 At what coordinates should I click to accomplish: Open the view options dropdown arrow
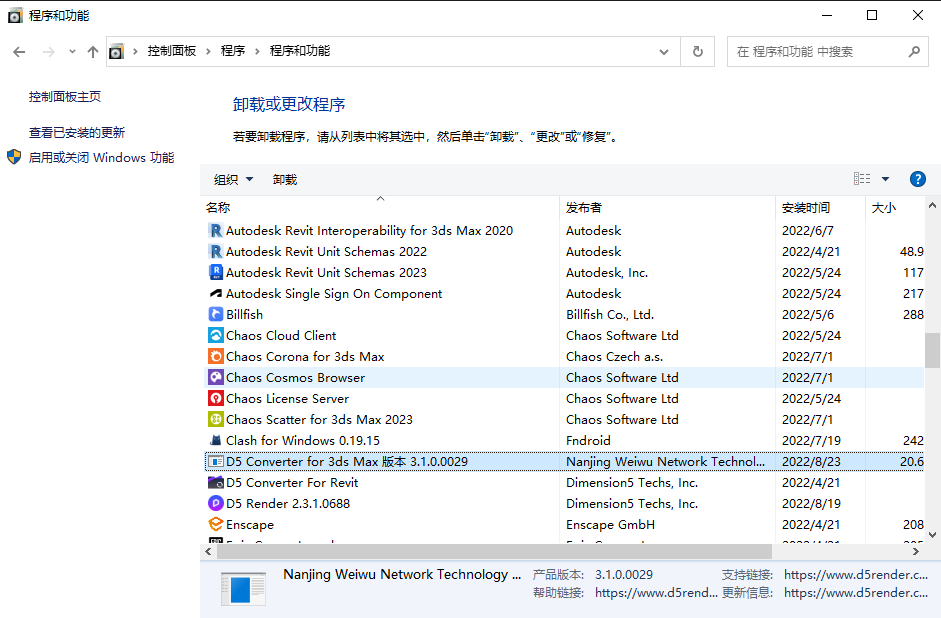click(x=885, y=179)
